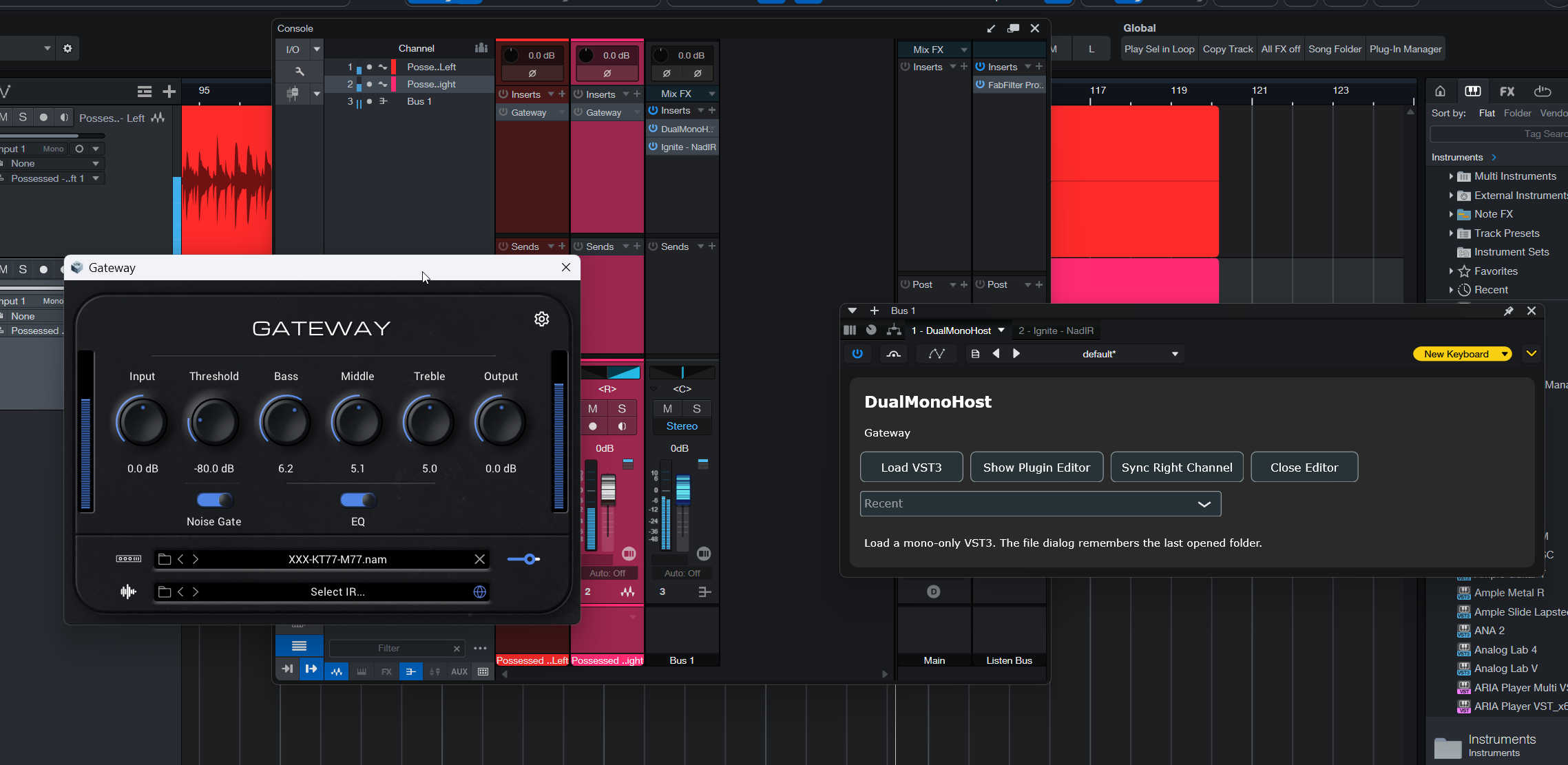This screenshot has height=765, width=1568.
Task: Solo the Bus 1 channel
Action: point(697,408)
